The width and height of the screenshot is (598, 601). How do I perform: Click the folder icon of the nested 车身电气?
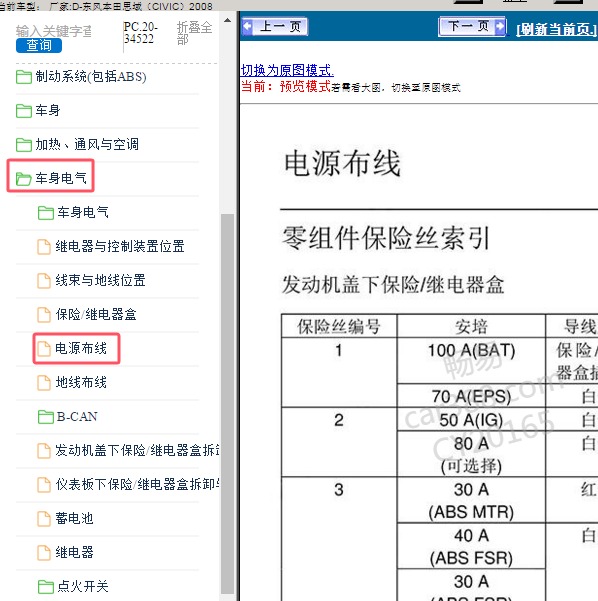46,213
